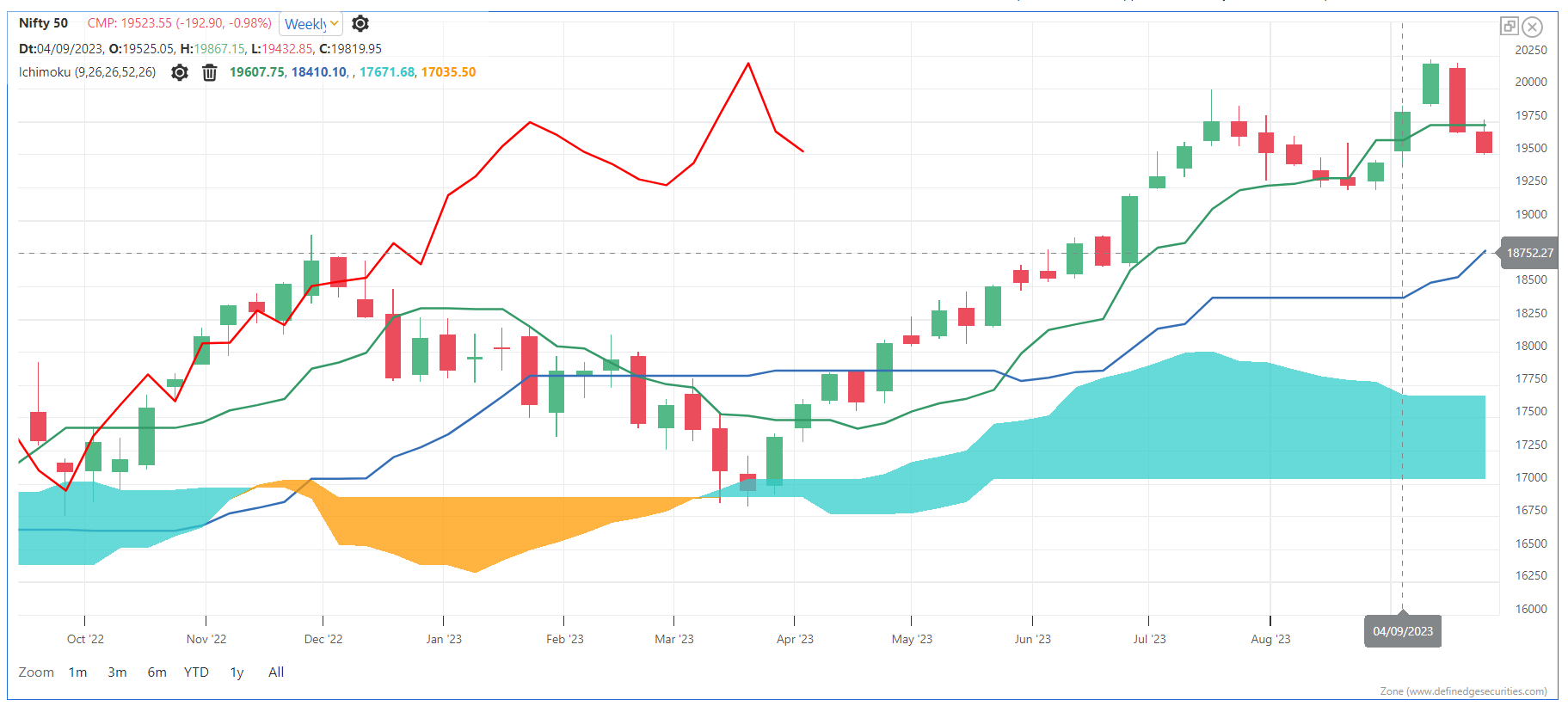Delete the Ichimoku indicator via trash icon
Screen dimensions: 1568x706
209,72
